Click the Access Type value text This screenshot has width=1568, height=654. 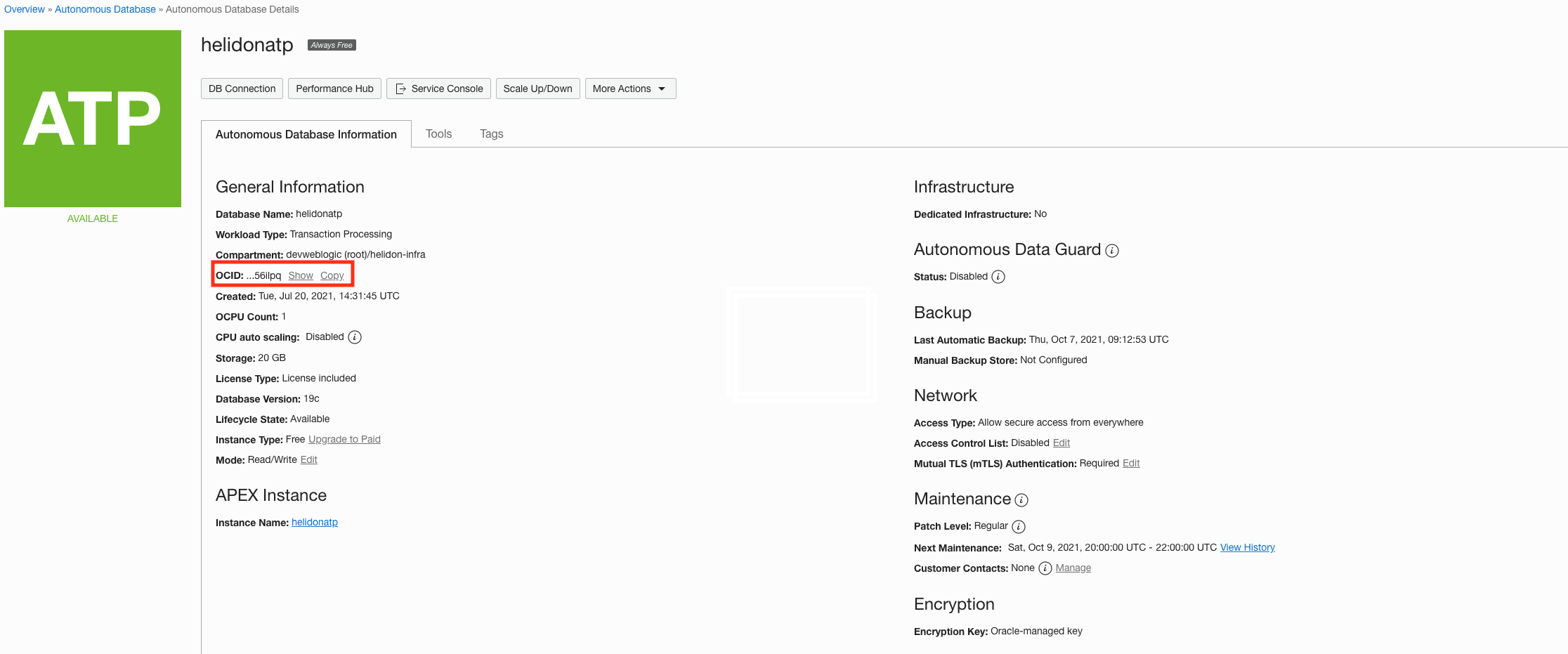(1061, 422)
